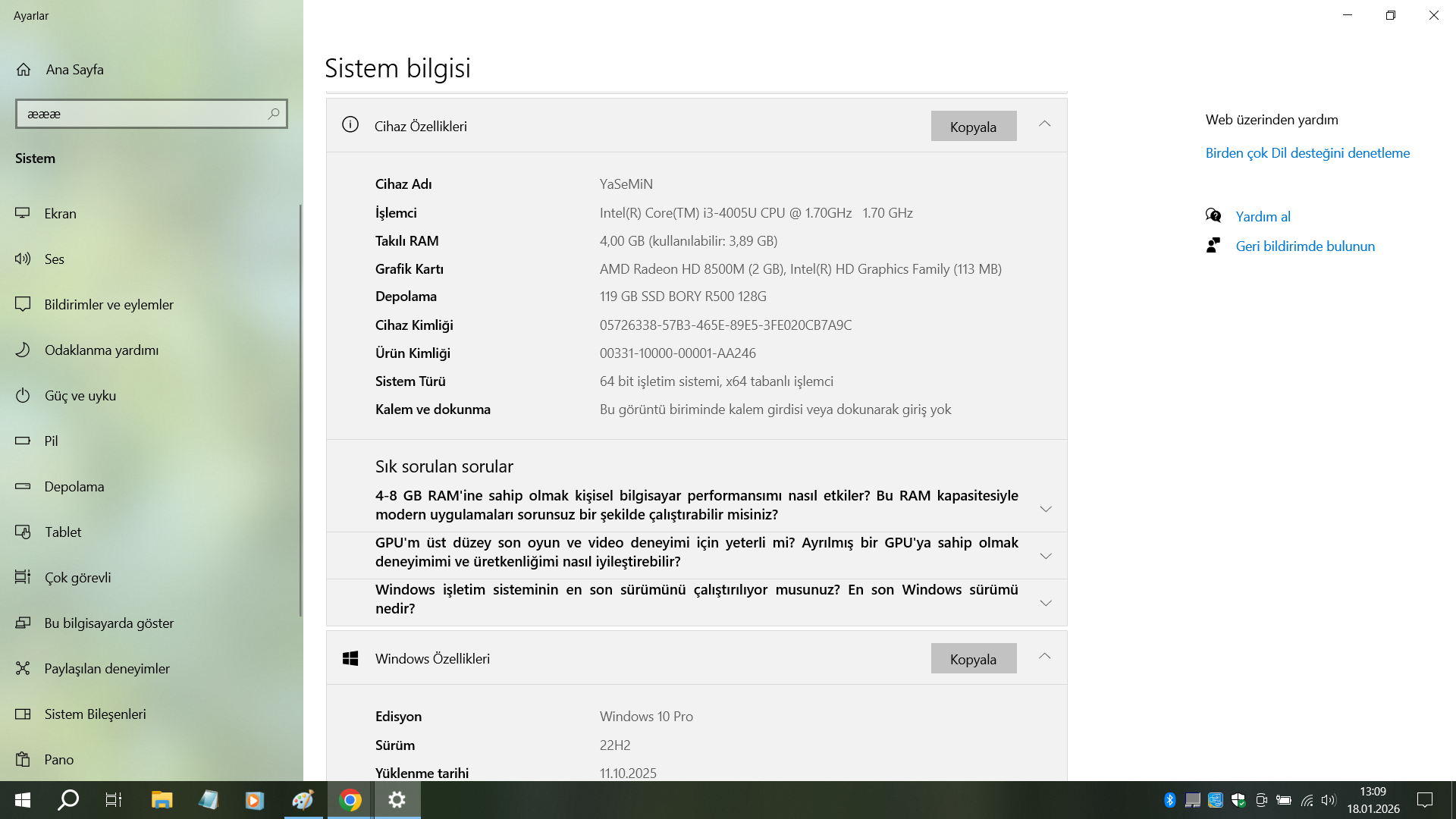This screenshot has height=819, width=1456.
Task: Open the volume tray icon
Action: tap(1328, 800)
